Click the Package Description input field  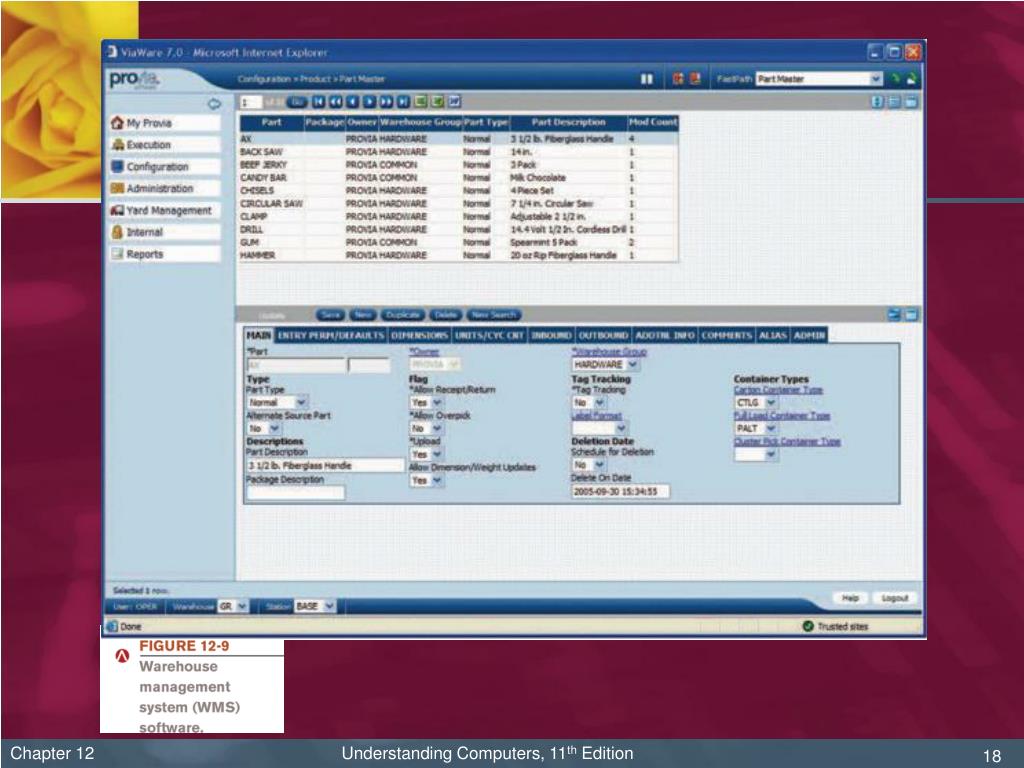(295, 493)
